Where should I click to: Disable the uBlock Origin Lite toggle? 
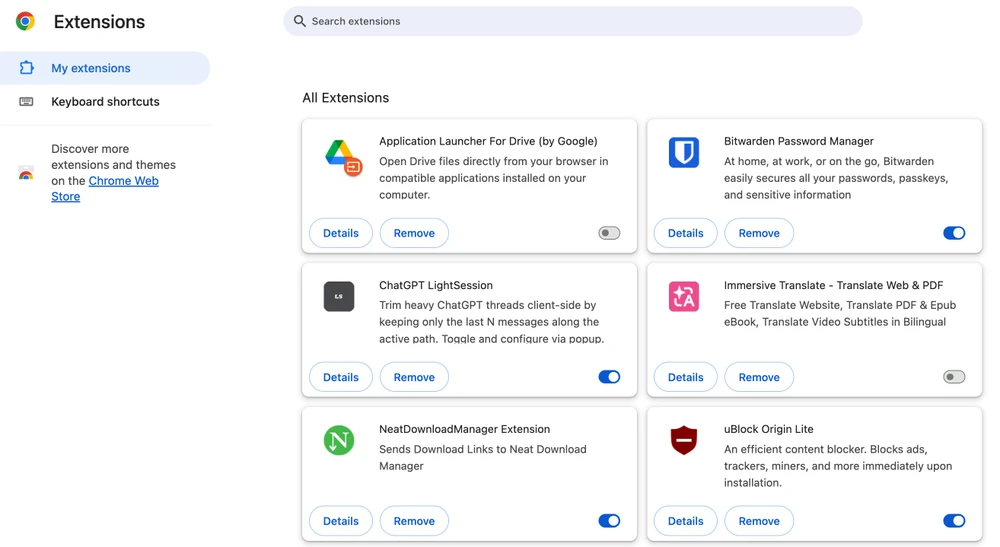pyautogui.click(x=954, y=521)
